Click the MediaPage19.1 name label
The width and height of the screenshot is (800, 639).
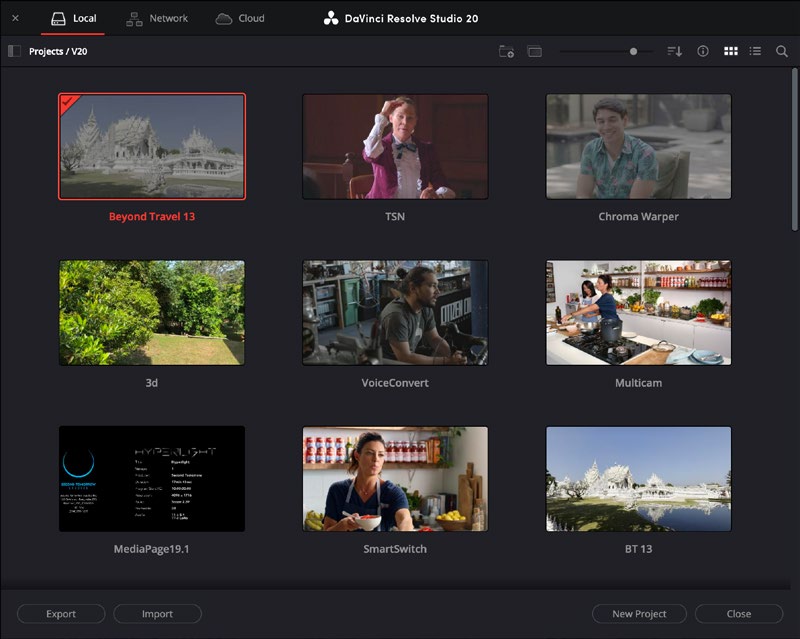(x=152, y=549)
